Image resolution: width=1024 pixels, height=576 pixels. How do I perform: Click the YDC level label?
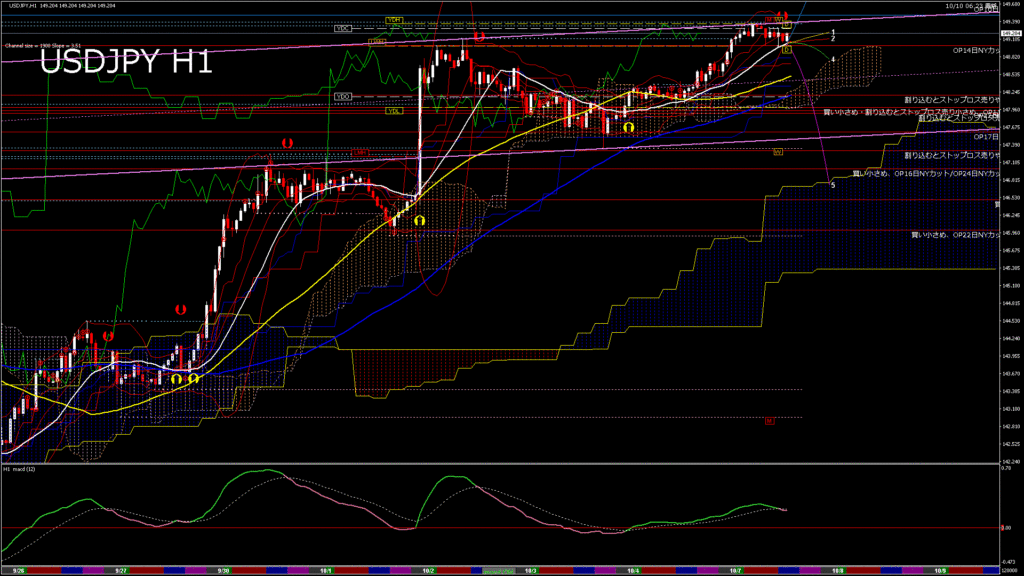pyautogui.click(x=343, y=29)
